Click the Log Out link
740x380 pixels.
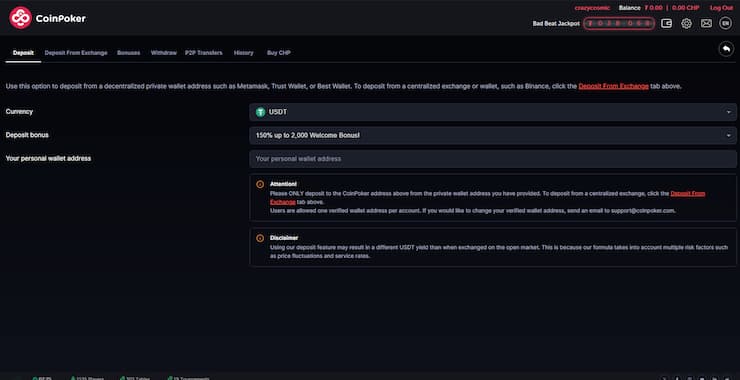pyautogui.click(x=721, y=8)
